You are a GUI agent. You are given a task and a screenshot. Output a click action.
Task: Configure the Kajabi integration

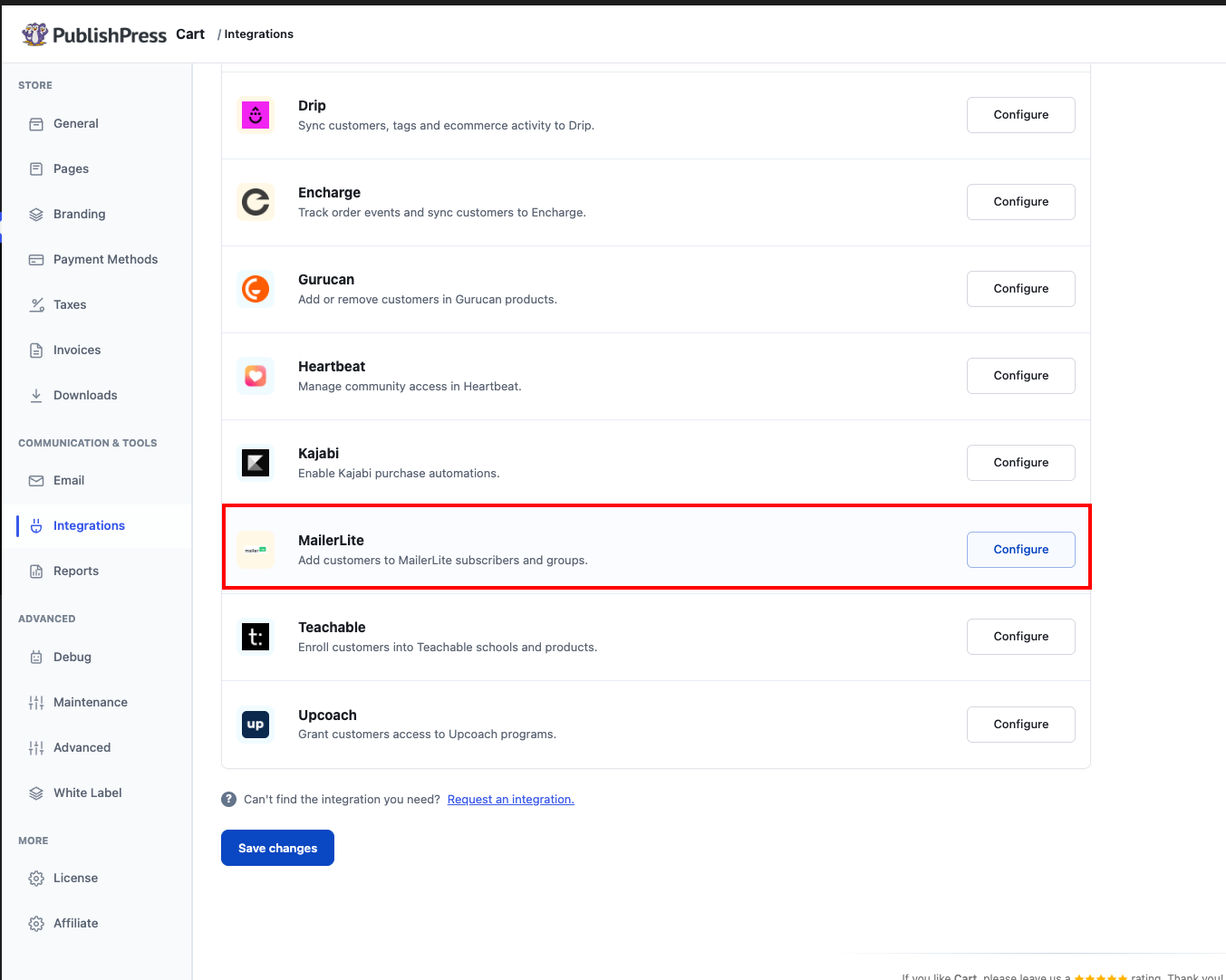click(1021, 463)
